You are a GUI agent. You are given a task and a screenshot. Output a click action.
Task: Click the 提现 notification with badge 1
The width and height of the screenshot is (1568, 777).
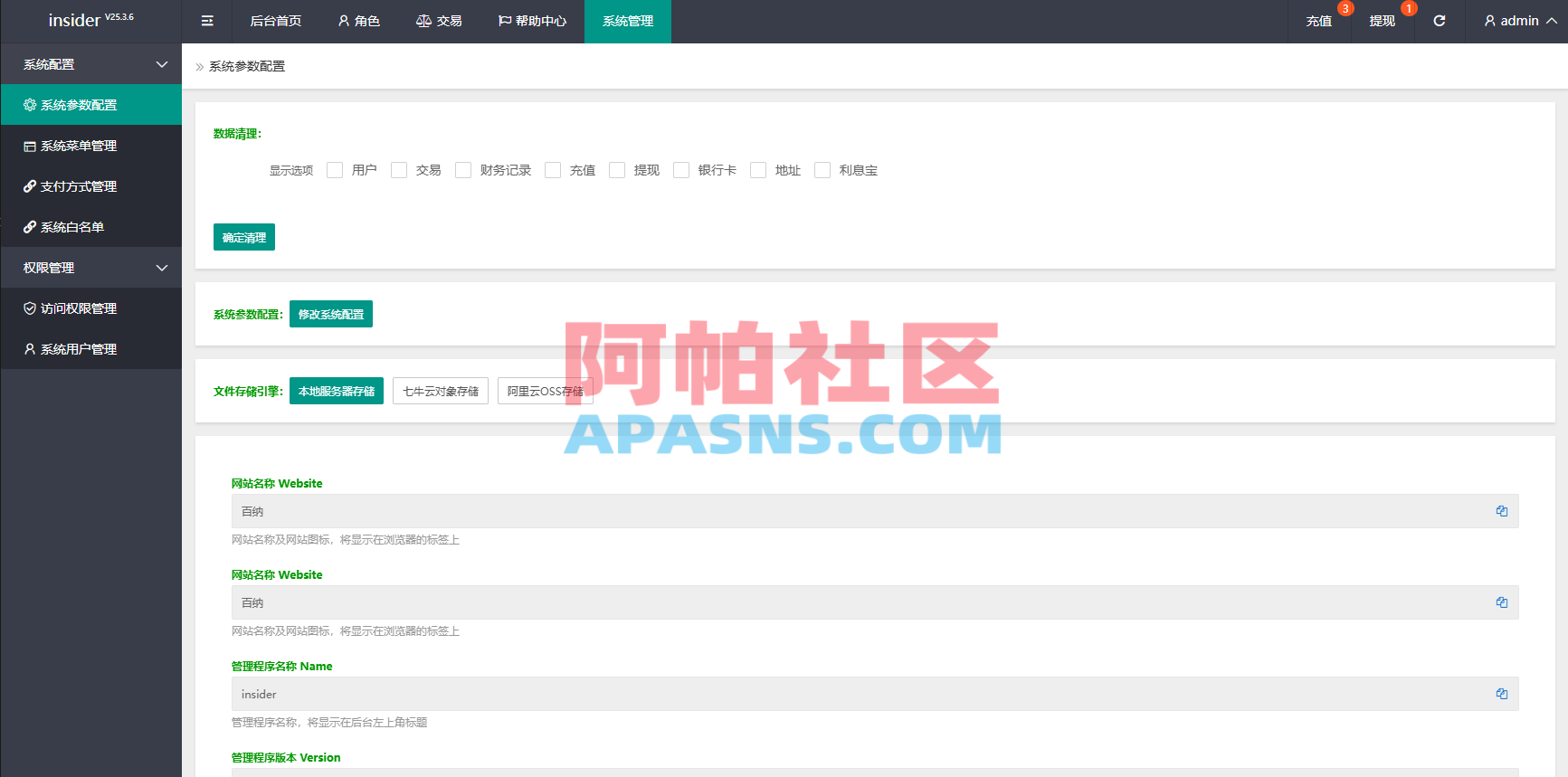1383,21
